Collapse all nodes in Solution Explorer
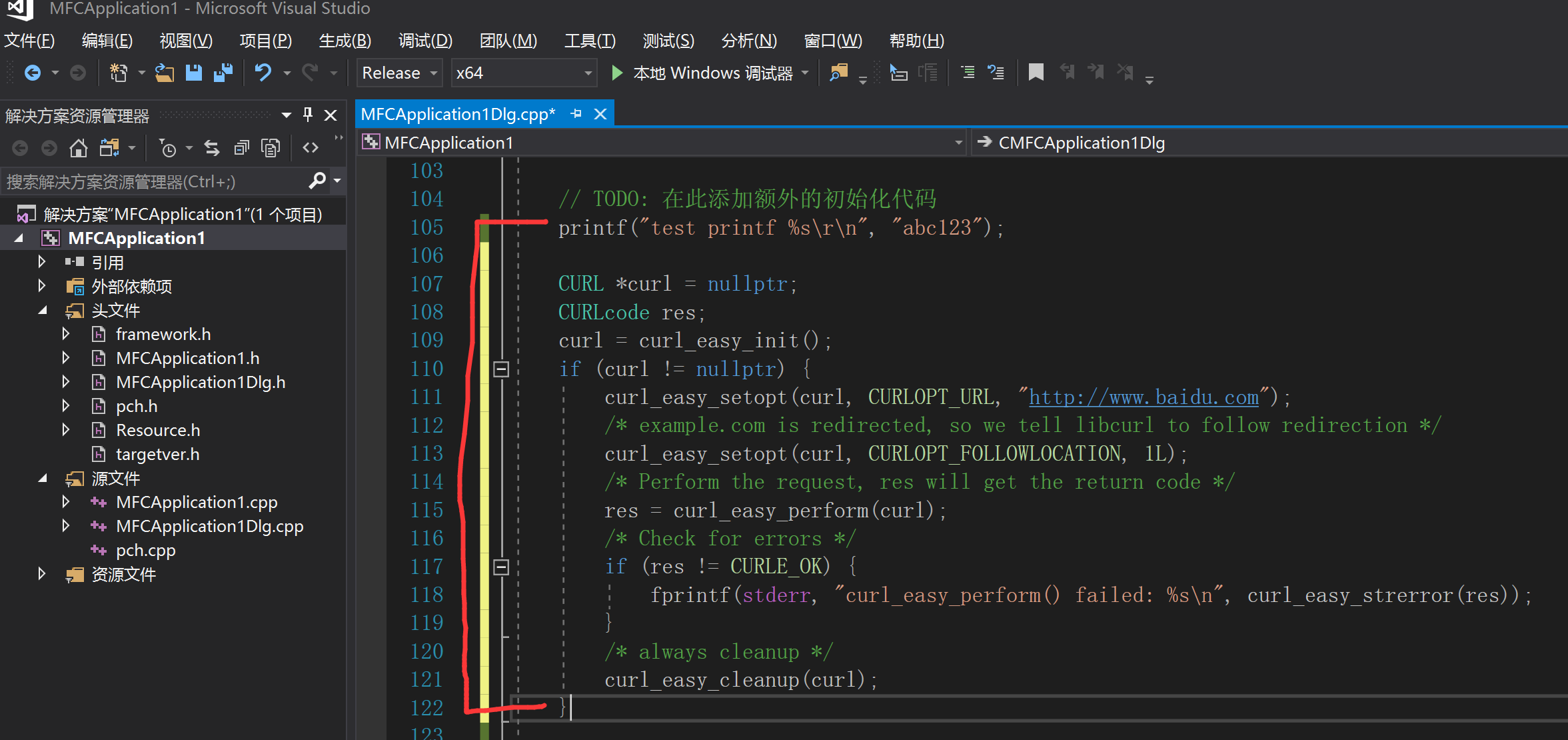 241,147
